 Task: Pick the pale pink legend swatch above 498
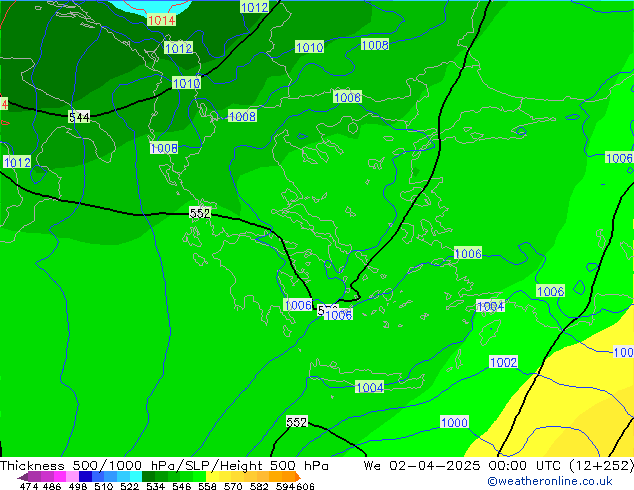(x=72, y=476)
